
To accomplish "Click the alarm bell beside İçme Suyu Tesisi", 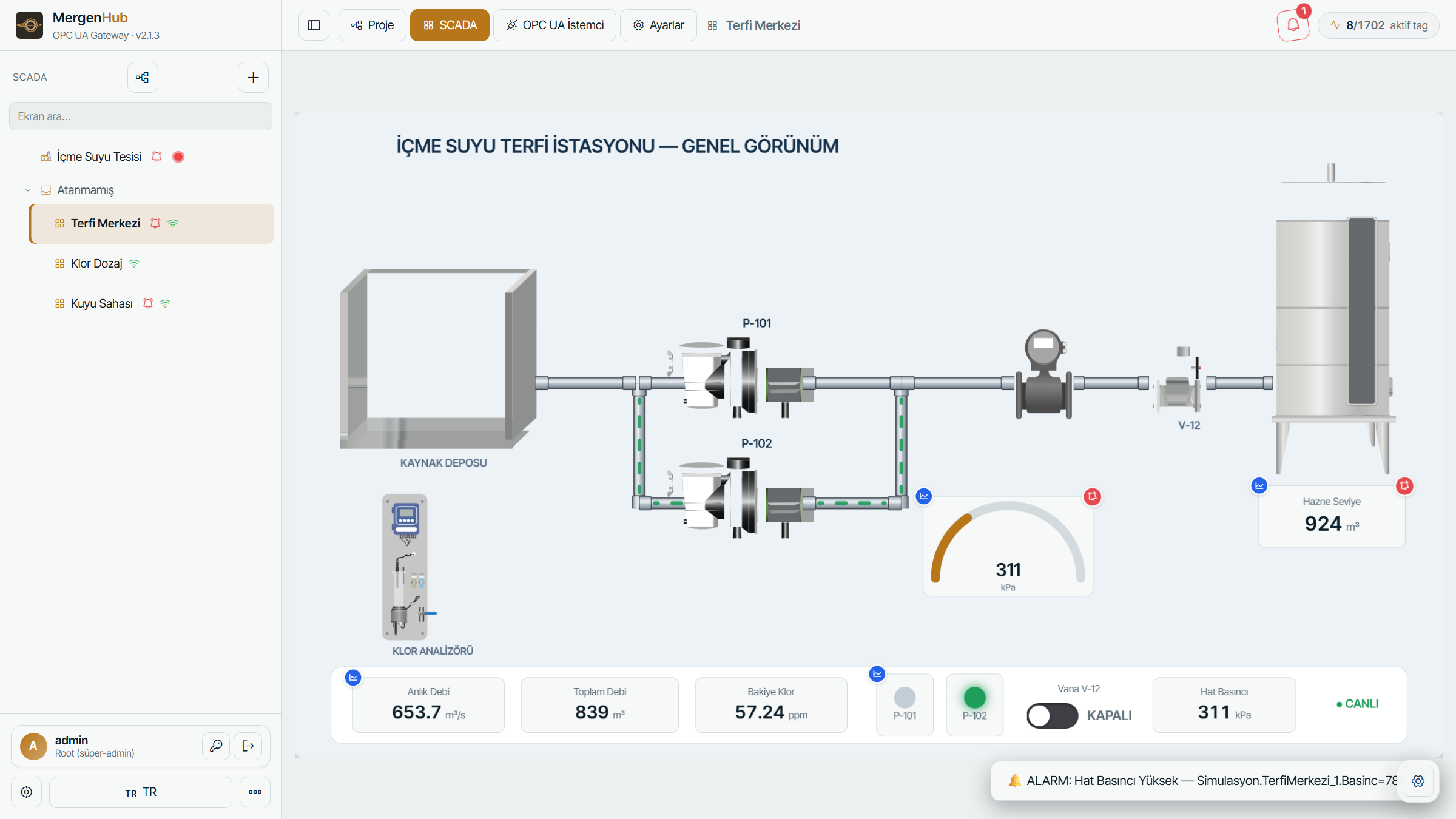I will coord(157,157).
